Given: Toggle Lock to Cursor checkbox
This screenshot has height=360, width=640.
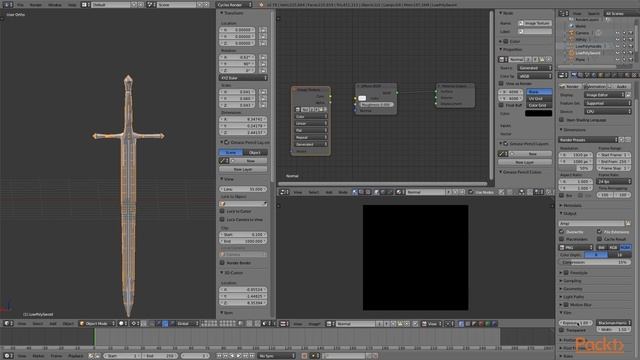Looking at the screenshot, I should coord(222,211).
